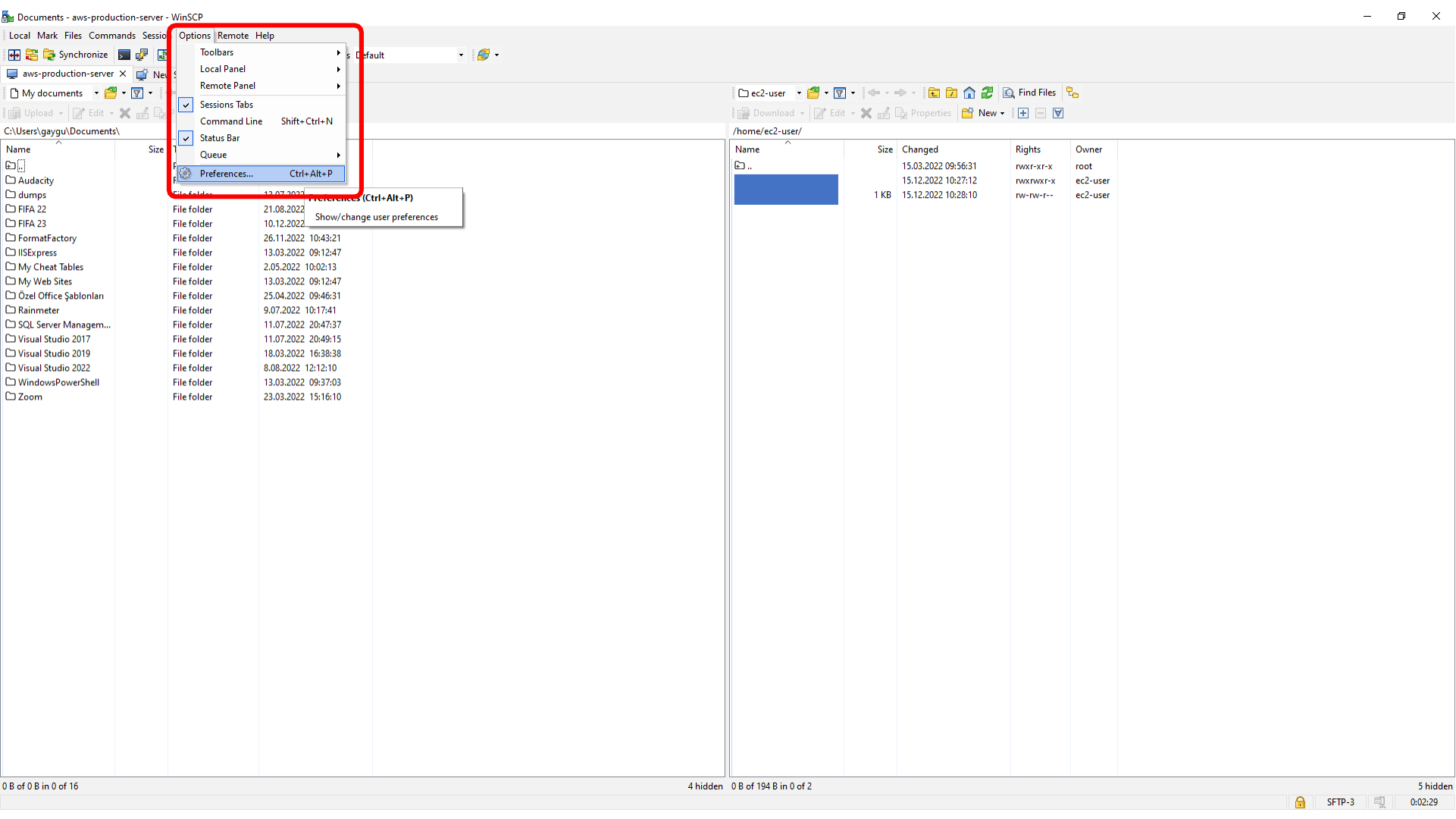Click the Find Files button

[1029, 93]
